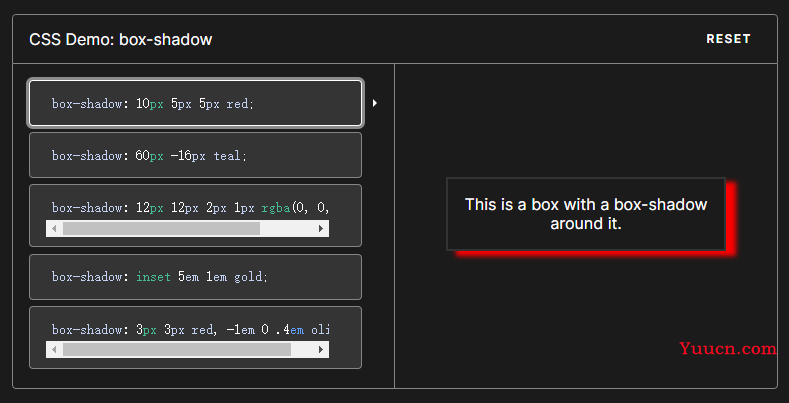
Task: Click right scroll arrow in bottom example
Action: [321, 349]
